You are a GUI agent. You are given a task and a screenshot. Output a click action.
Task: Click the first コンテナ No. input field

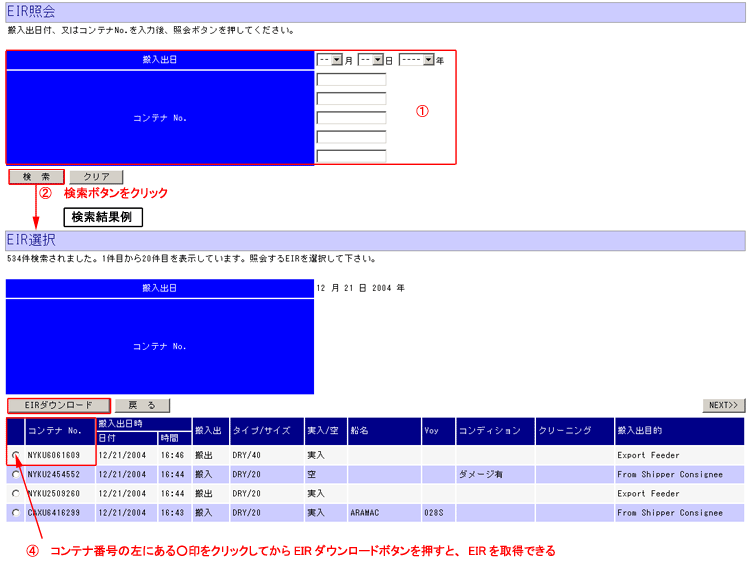(x=351, y=80)
